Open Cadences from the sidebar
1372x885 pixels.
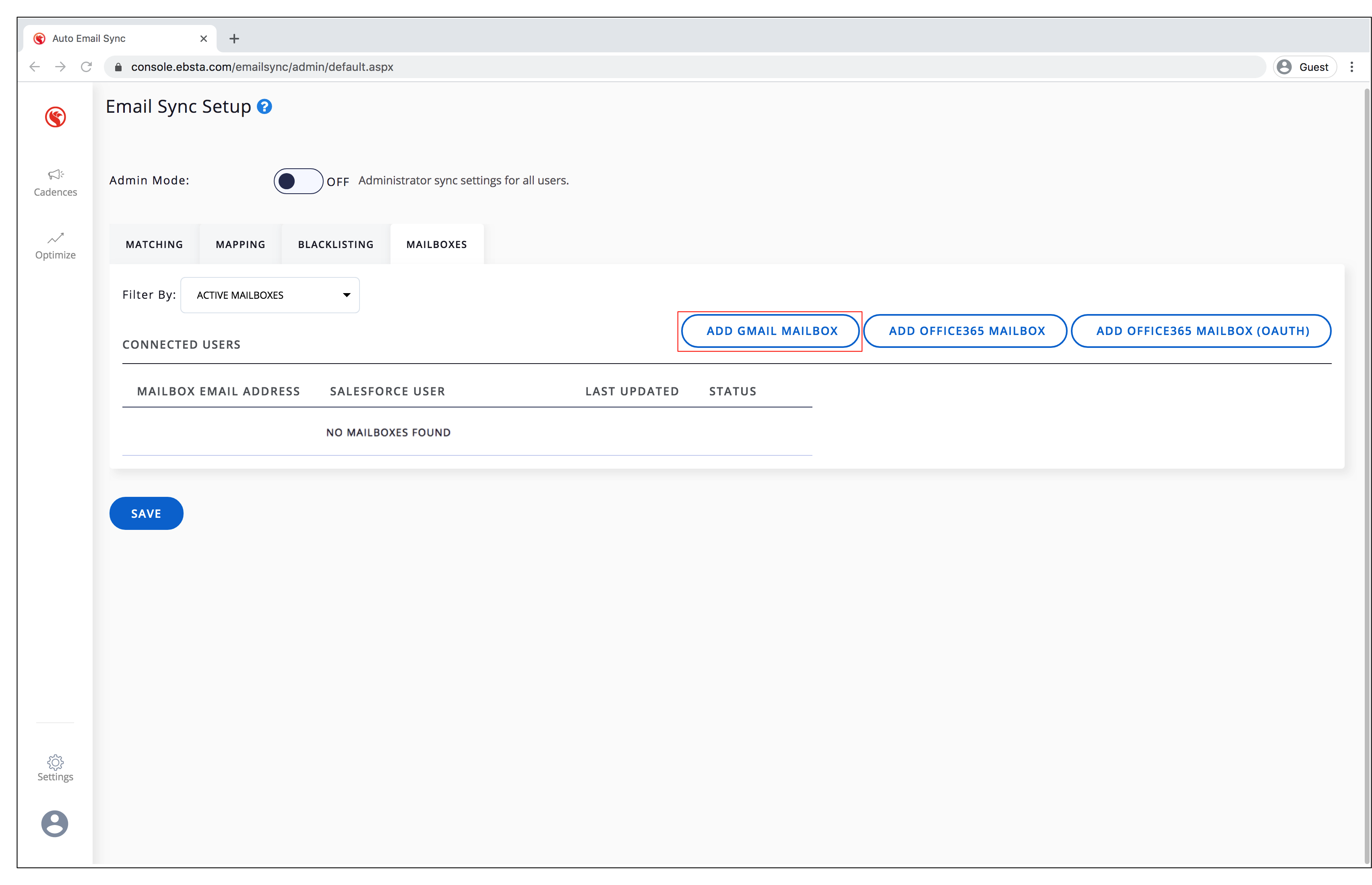click(x=55, y=182)
